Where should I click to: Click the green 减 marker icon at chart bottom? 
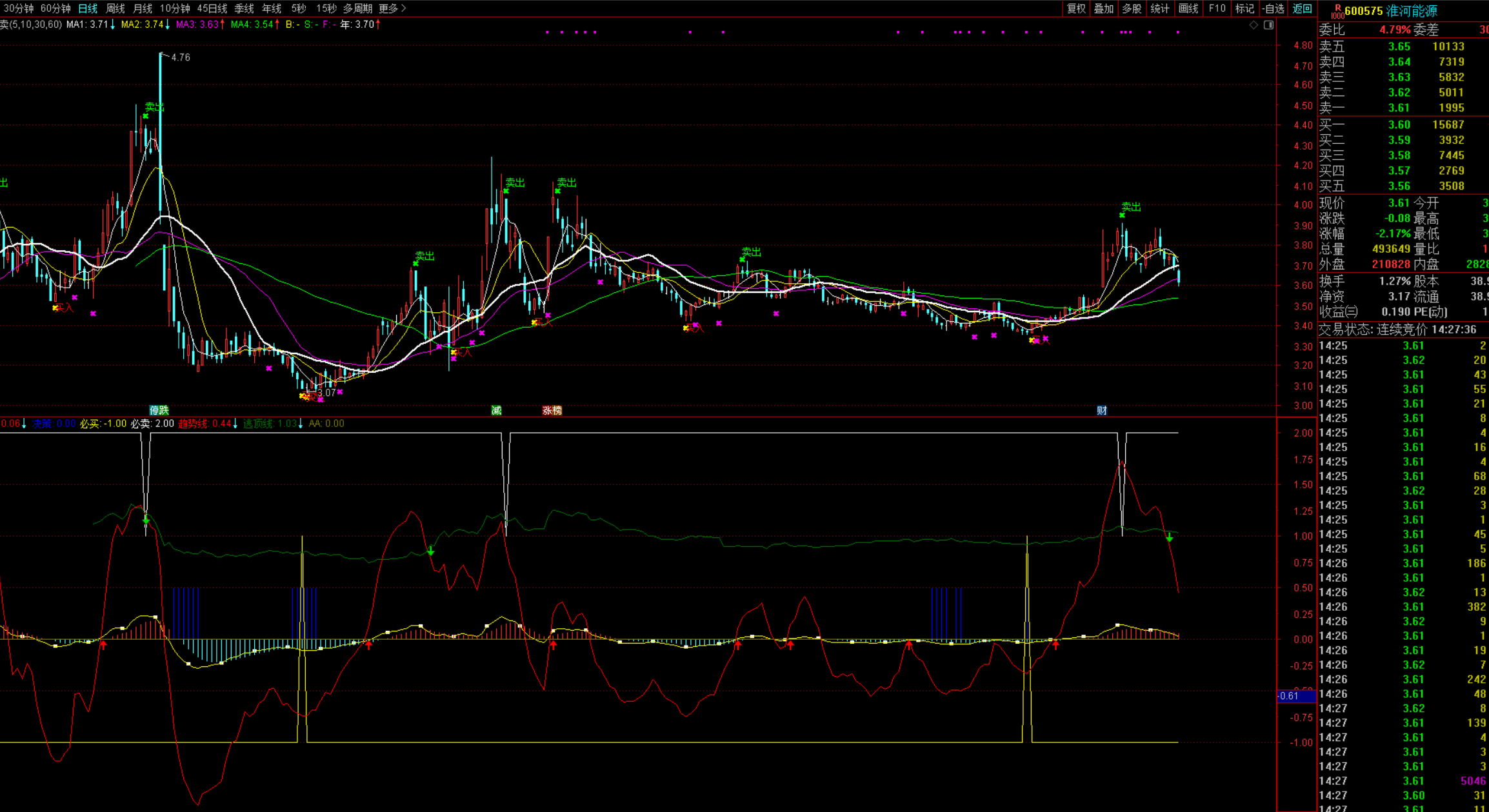[496, 410]
